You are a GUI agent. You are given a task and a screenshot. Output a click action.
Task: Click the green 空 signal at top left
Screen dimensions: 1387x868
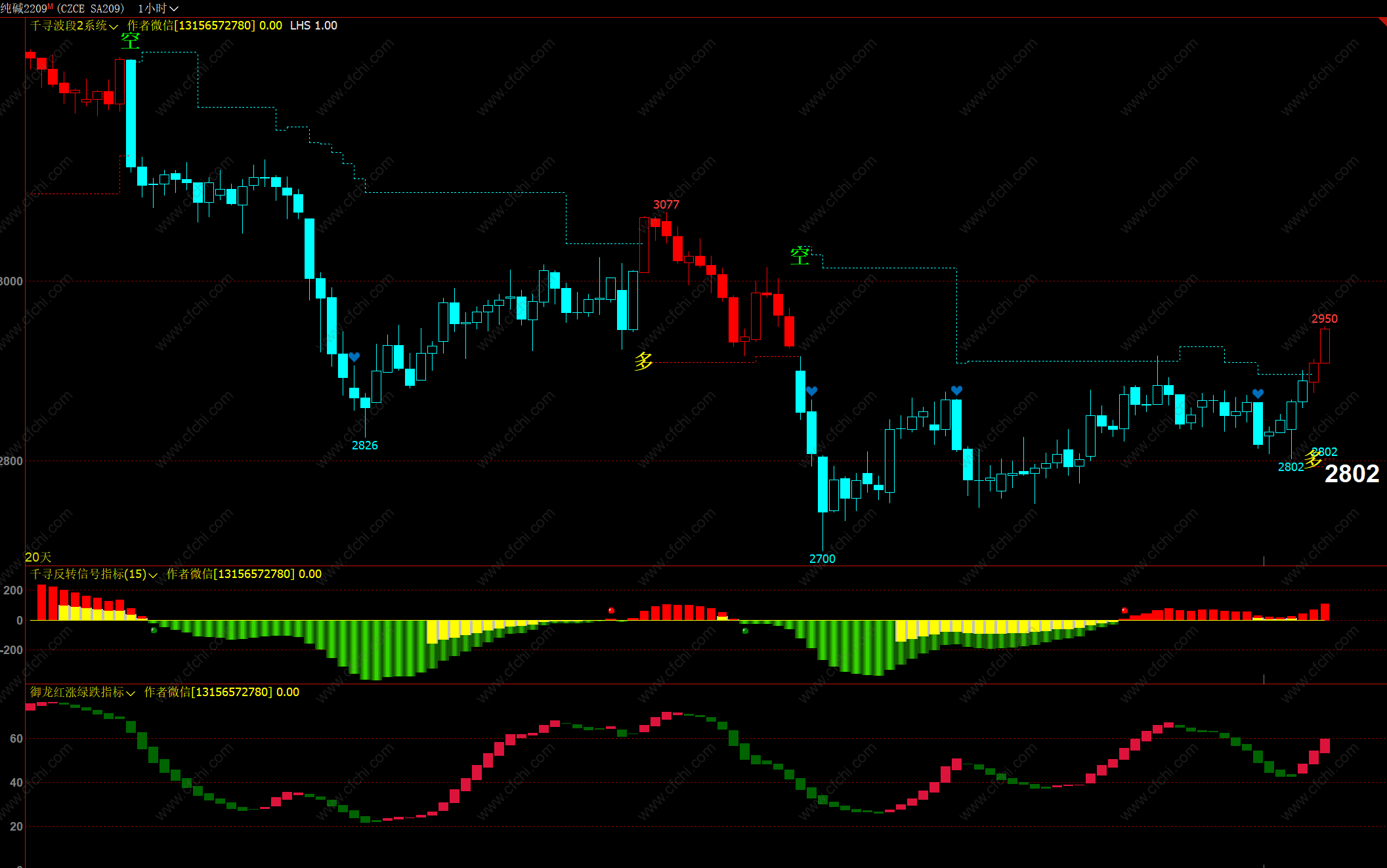click(130, 41)
